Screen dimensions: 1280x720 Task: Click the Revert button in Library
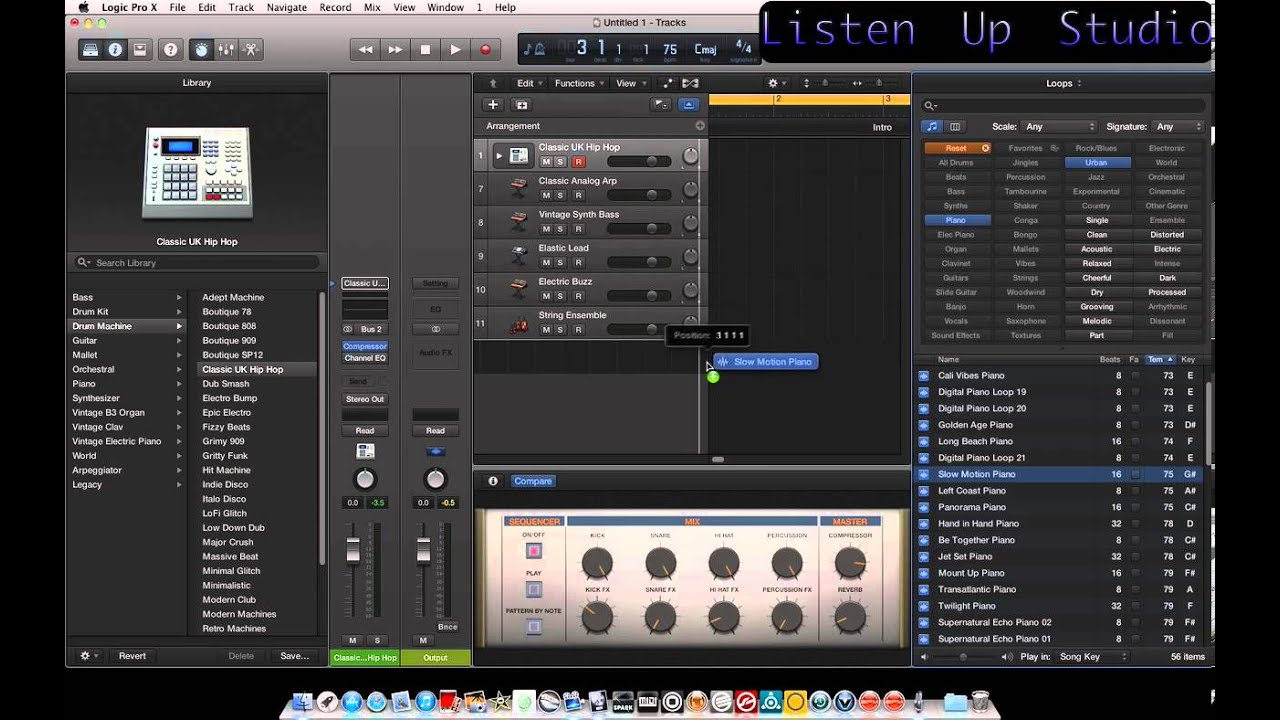click(132, 656)
